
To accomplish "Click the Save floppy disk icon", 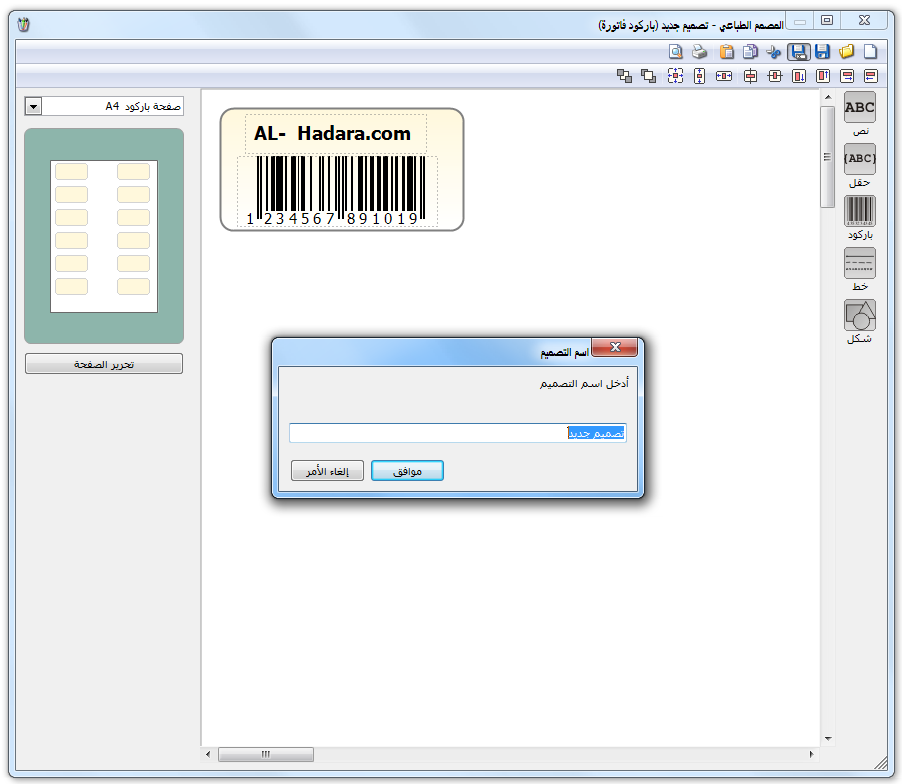I will [x=822, y=52].
